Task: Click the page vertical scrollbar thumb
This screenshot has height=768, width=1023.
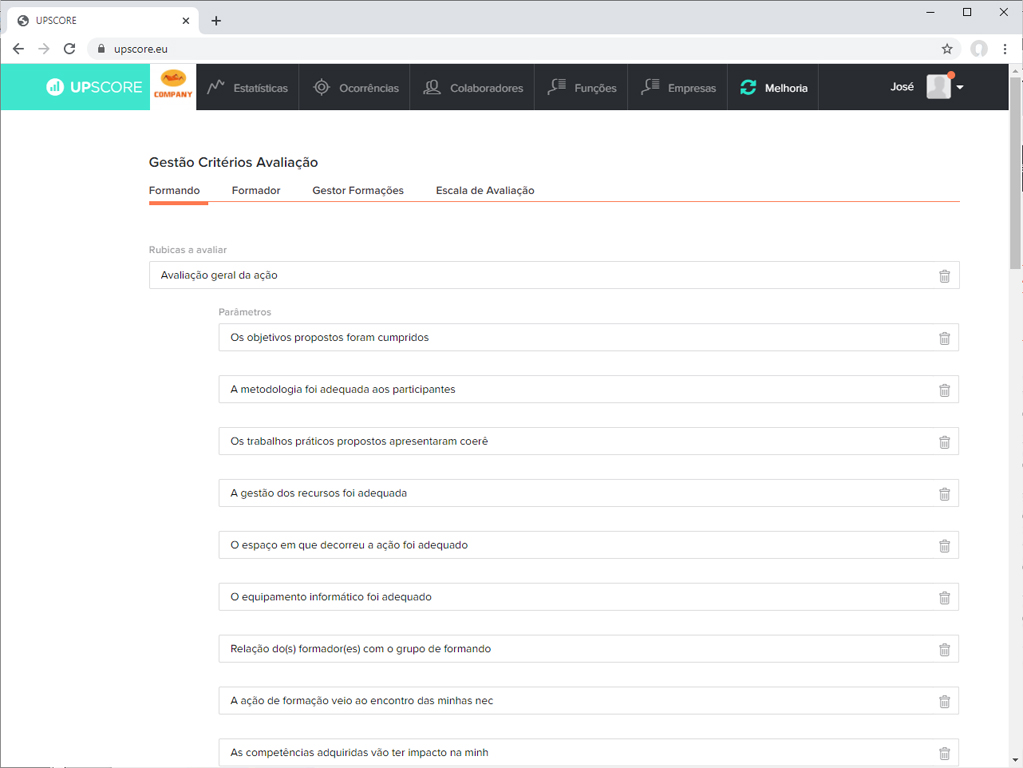Action: (1015, 173)
